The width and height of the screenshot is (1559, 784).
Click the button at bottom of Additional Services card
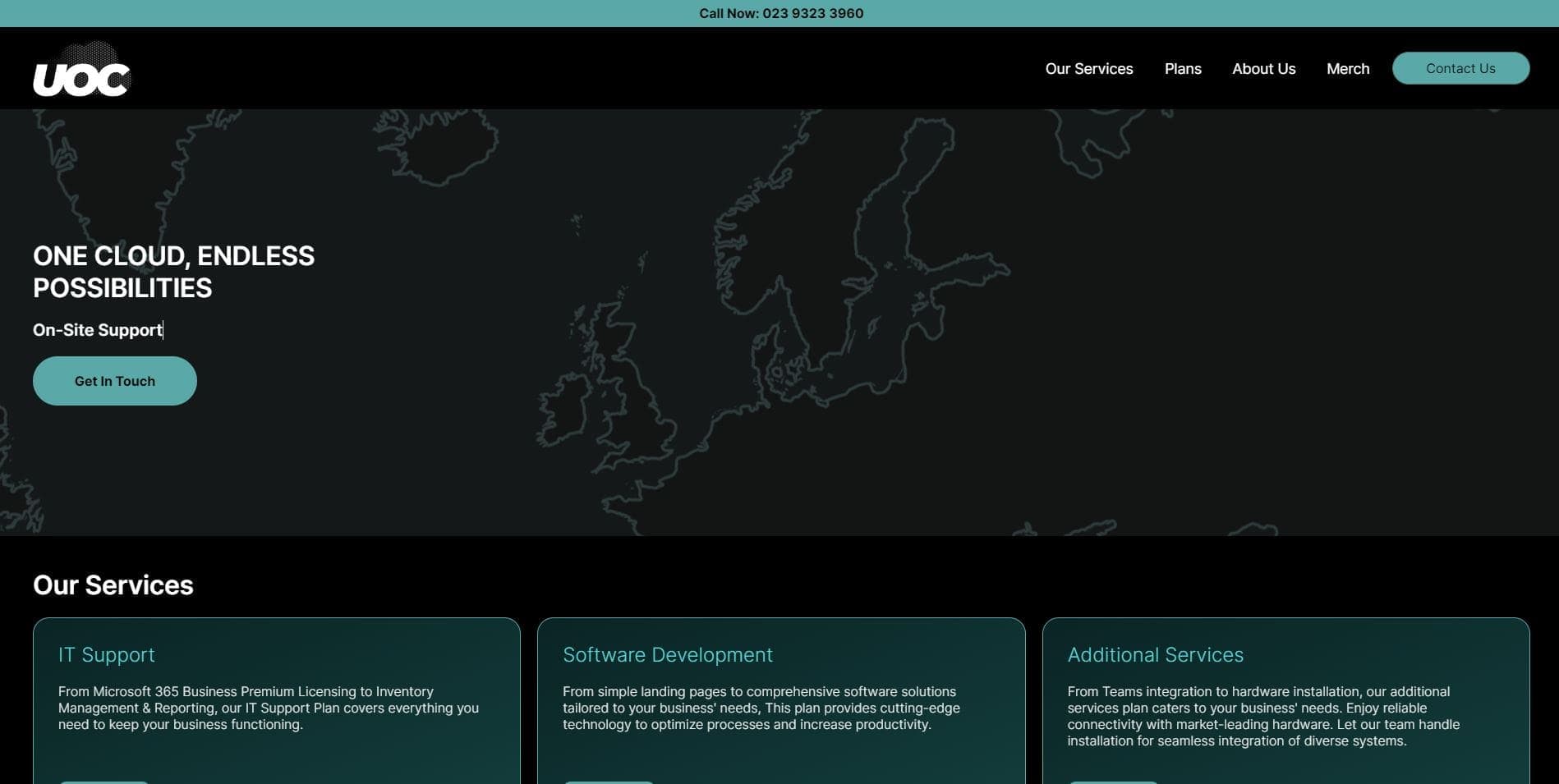click(x=1113, y=782)
